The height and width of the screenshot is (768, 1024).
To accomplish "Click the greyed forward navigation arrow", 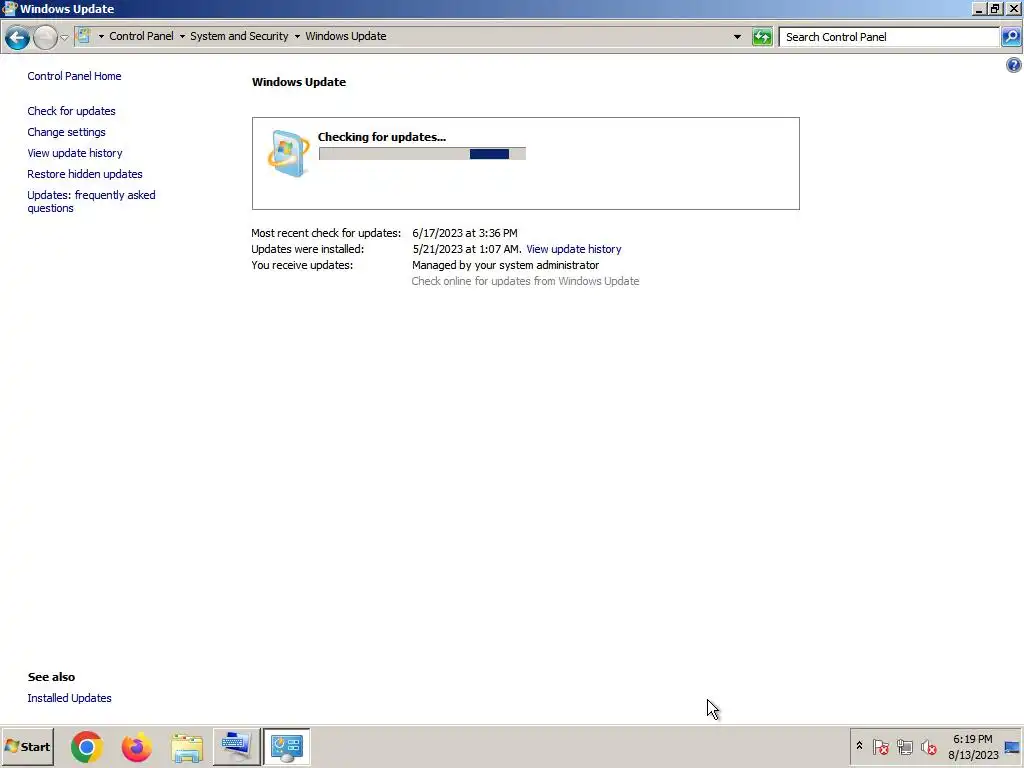I will (45, 37).
